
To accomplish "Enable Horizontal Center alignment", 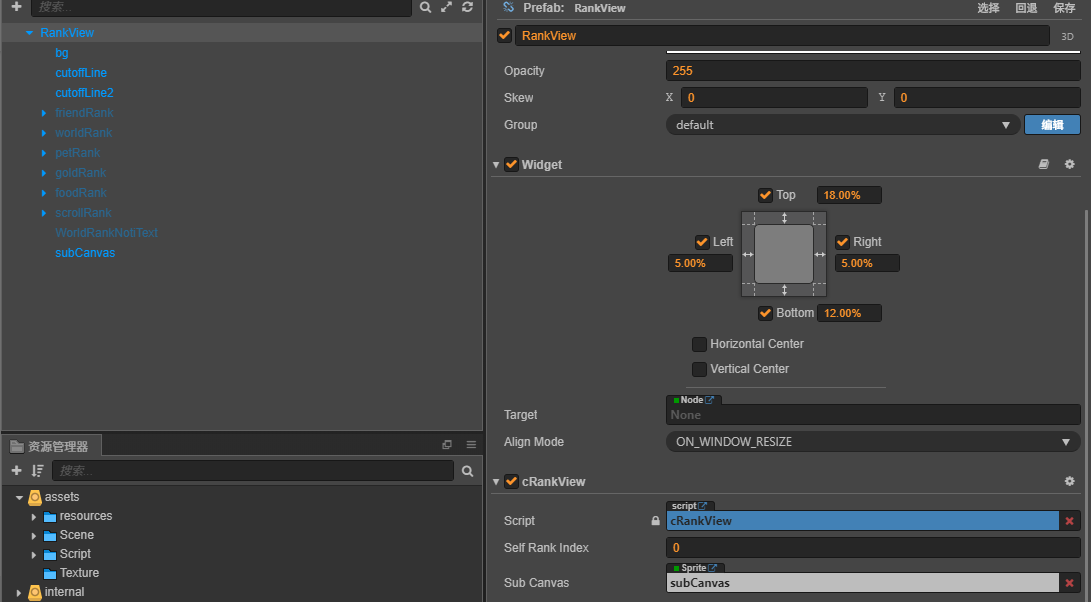I will click(x=699, y=344).
